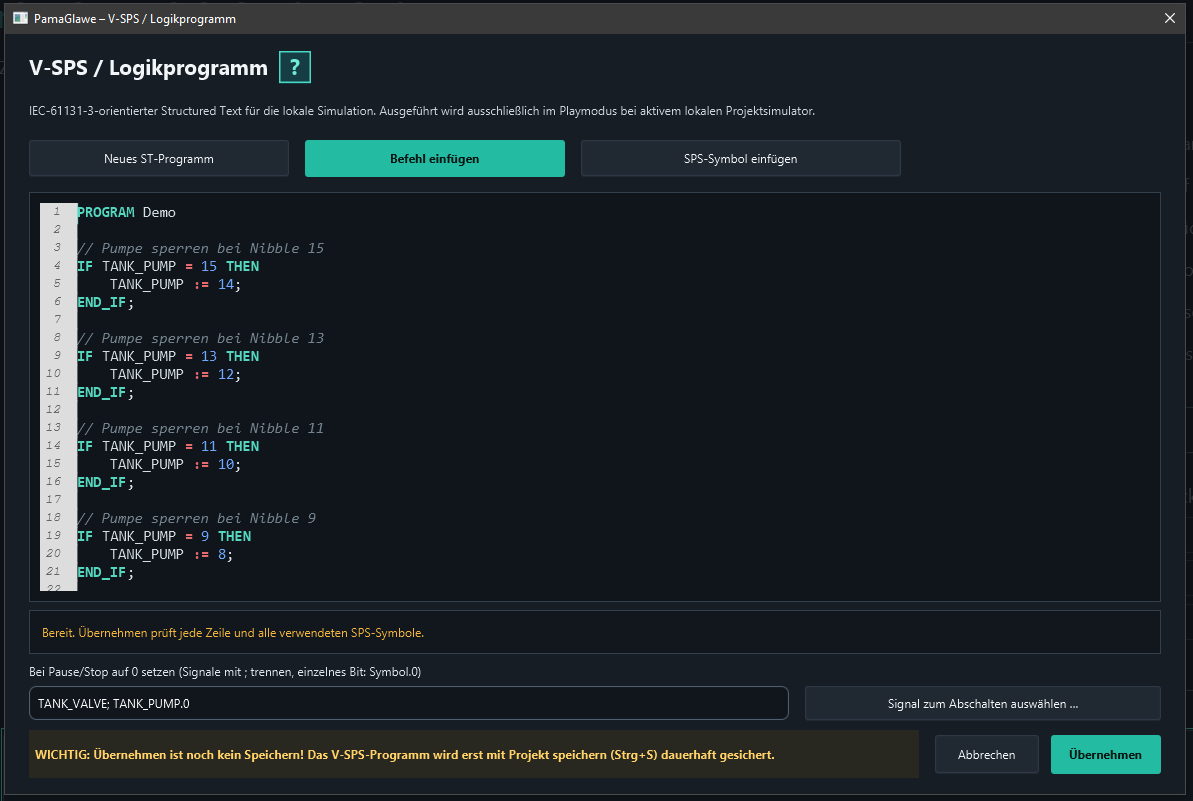1193x801 pixels.
Task: Click the assignment 'TANK_PUMP := 12;'
Action: click(175, 374)
